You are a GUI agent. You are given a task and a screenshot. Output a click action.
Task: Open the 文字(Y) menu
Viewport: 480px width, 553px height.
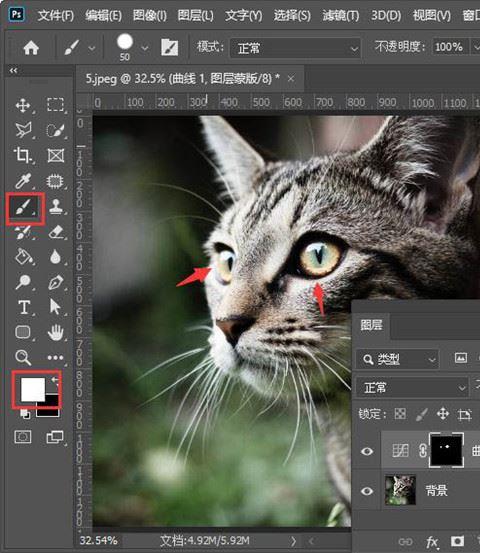pos(243,16)
